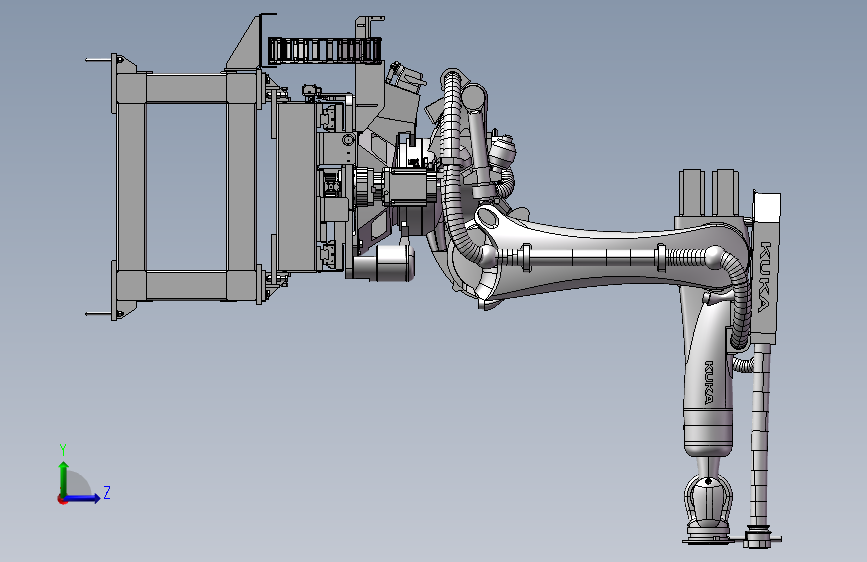The width and height of the screenshot is (867, 562).
Task: Click the red origin point of the triad
Action: tap(62, 499)
